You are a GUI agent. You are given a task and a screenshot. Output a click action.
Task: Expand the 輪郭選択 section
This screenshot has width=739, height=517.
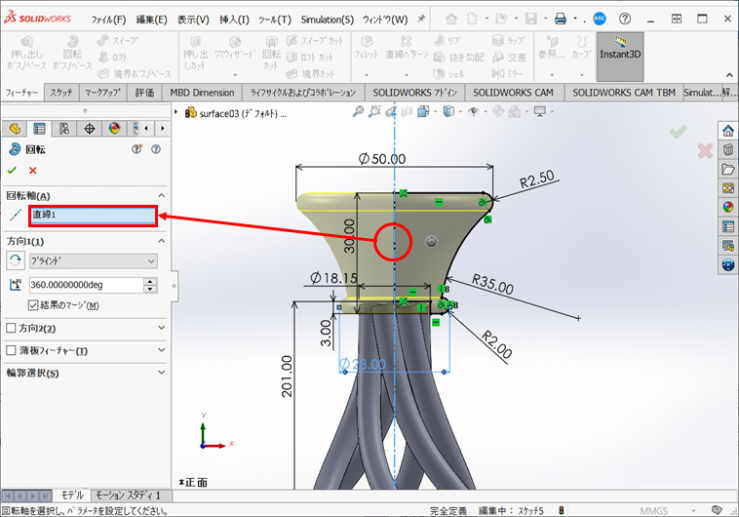[x=162, y=373]
